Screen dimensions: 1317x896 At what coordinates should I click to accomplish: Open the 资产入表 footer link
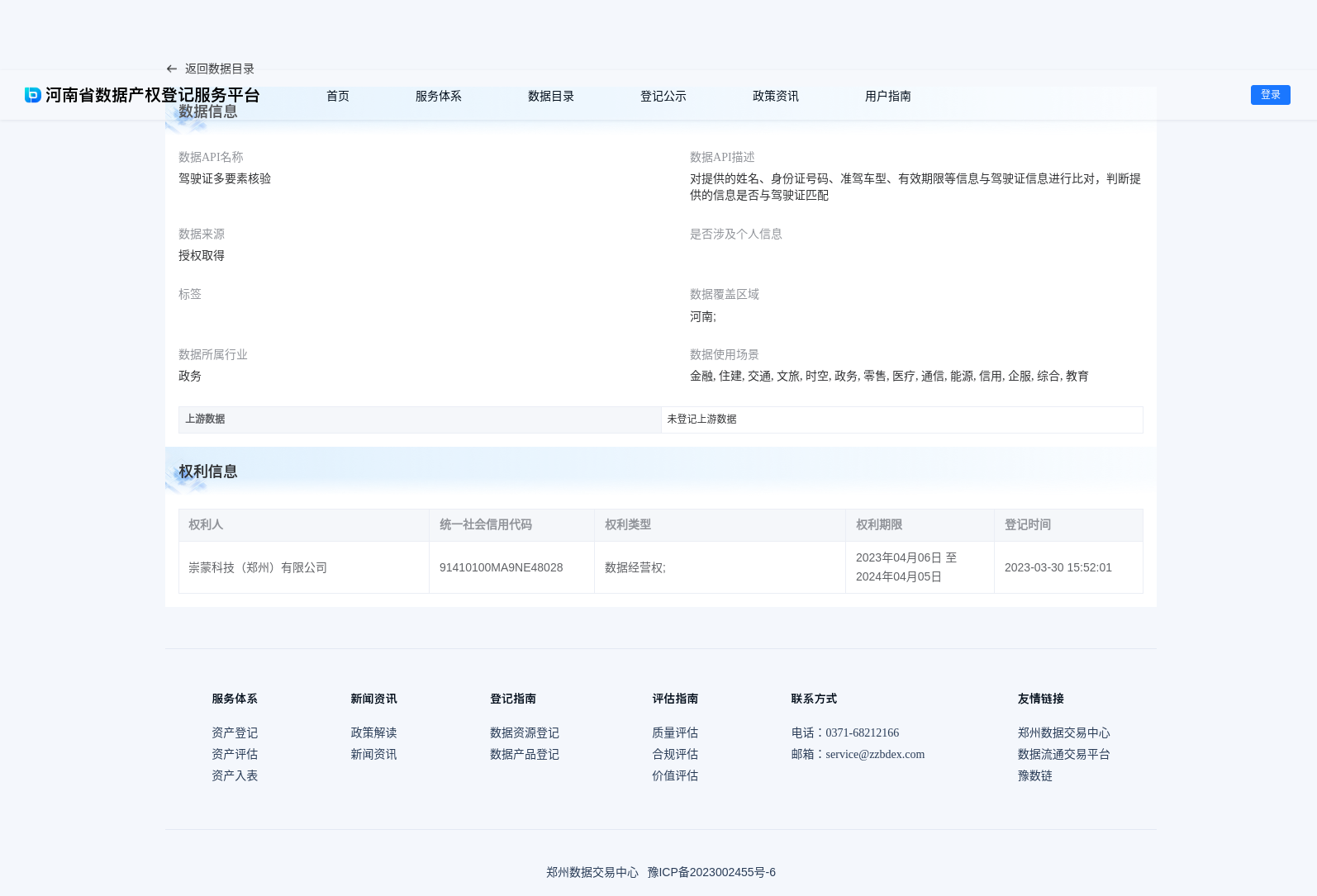click(x=235, y=775)
